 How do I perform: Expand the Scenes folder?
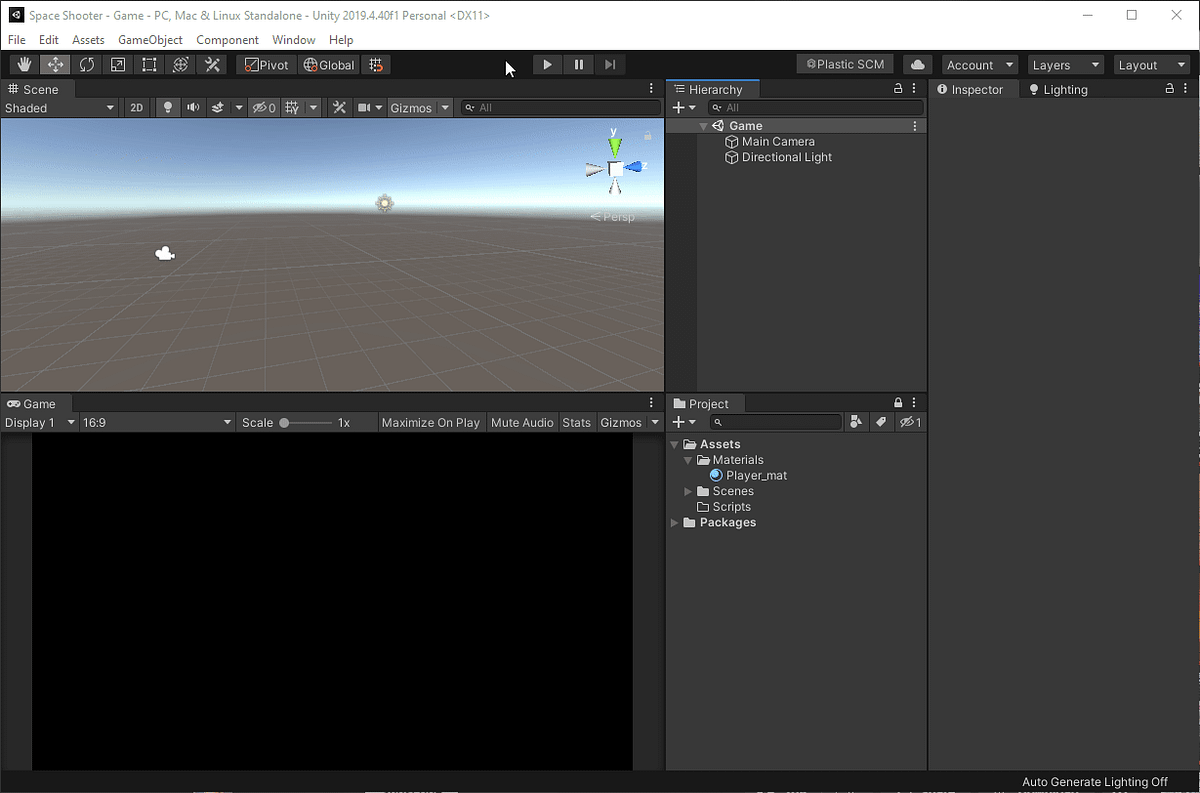pos(687,491)
